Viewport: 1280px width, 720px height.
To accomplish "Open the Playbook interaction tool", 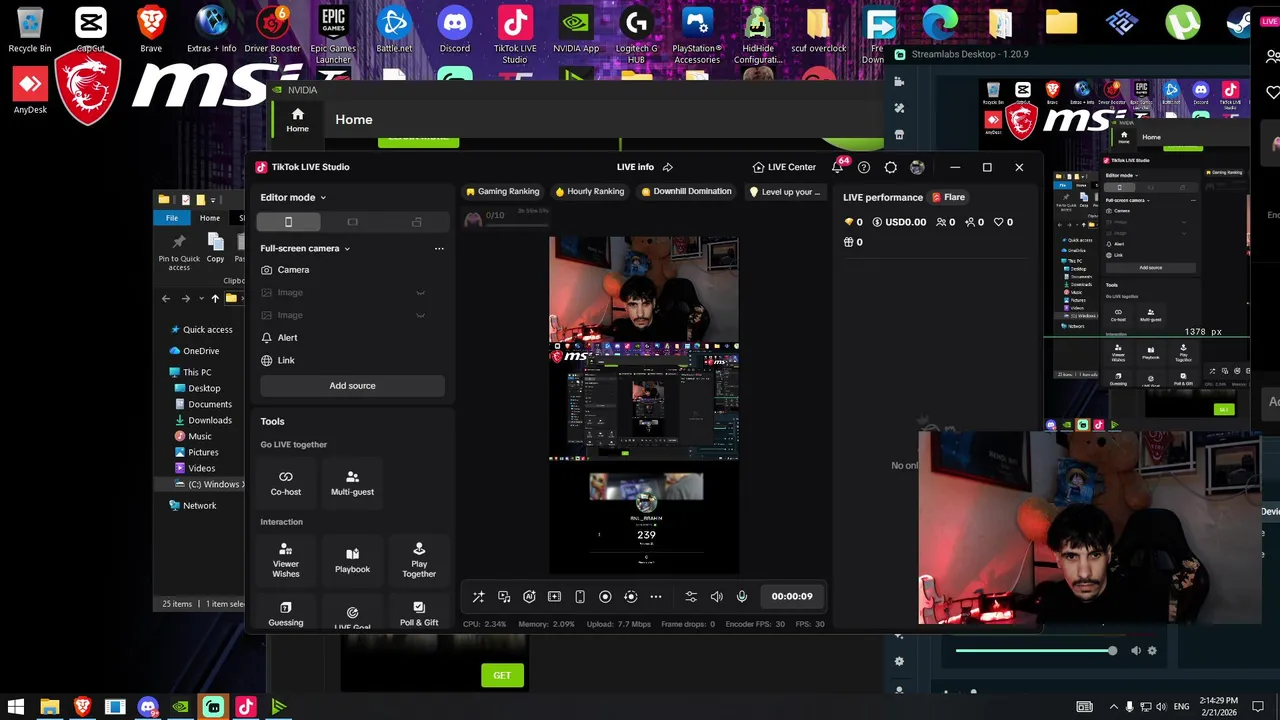I will [352, 560].
